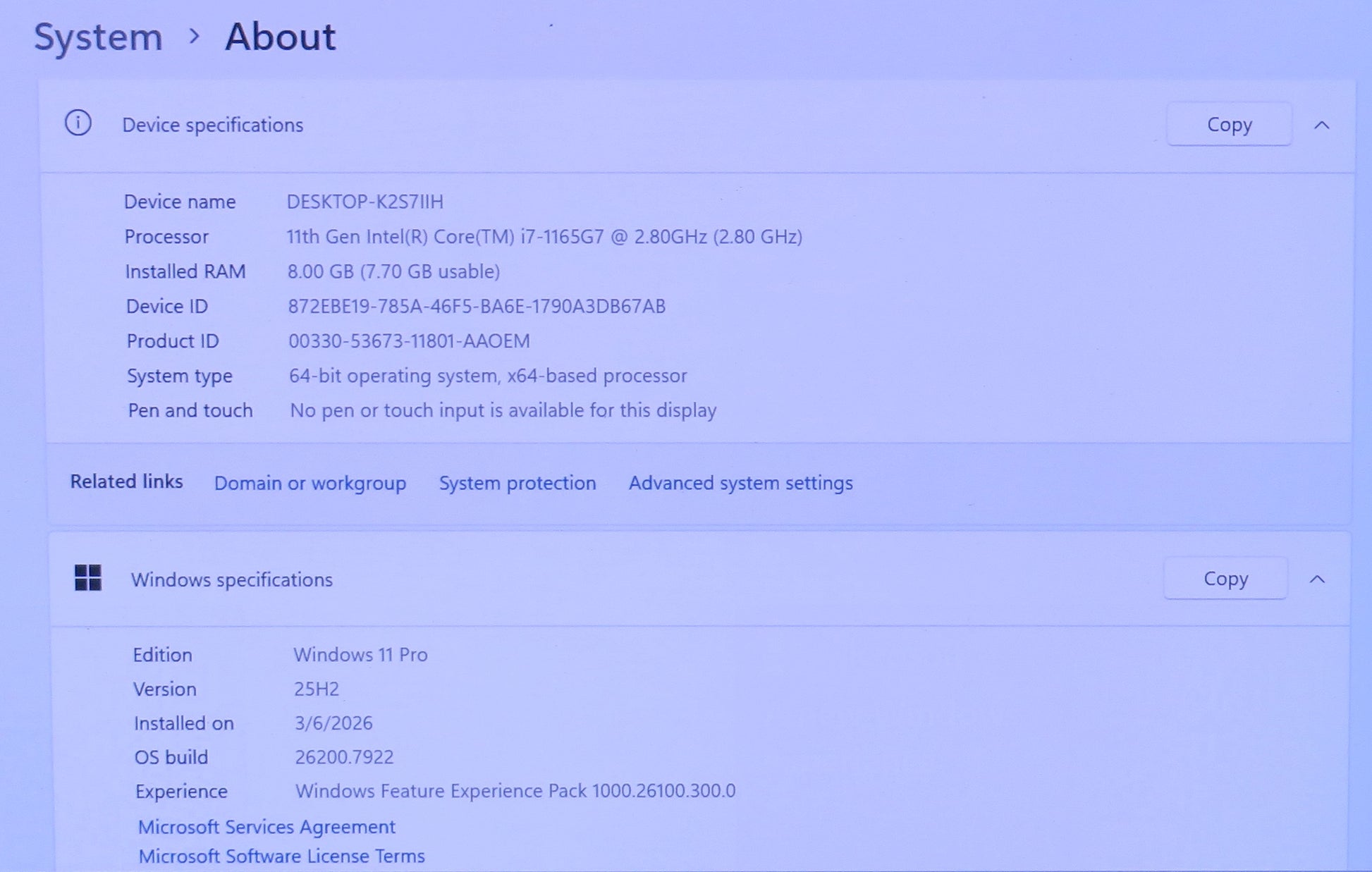Copy the device specifications

pos(1229,125)
